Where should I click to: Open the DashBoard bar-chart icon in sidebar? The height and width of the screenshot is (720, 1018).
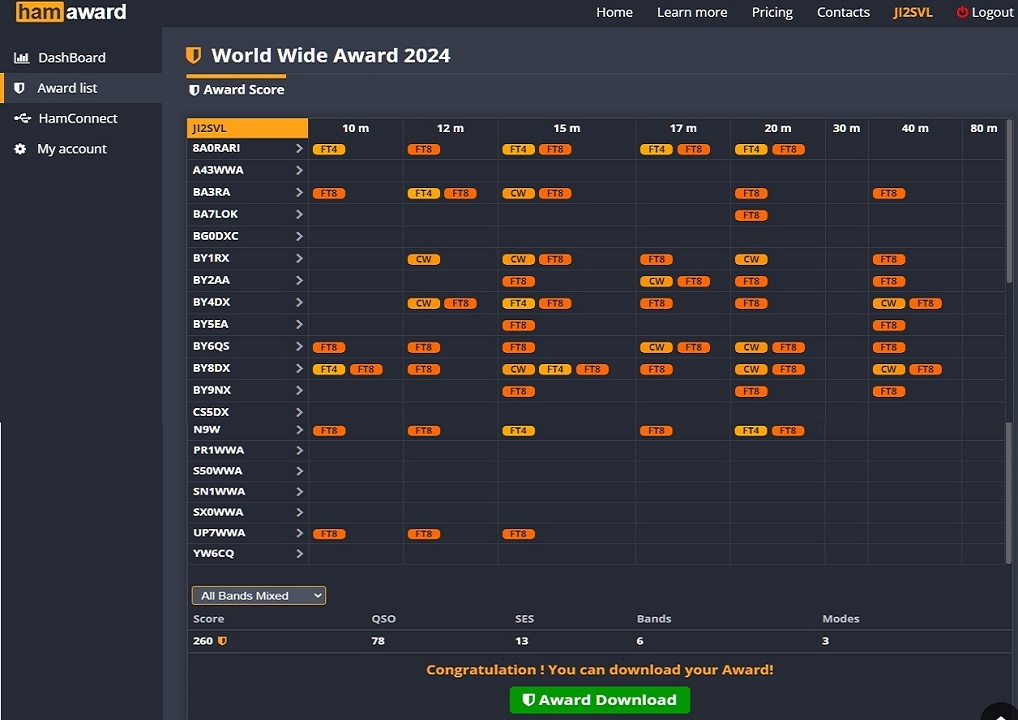tap(21, 57)
